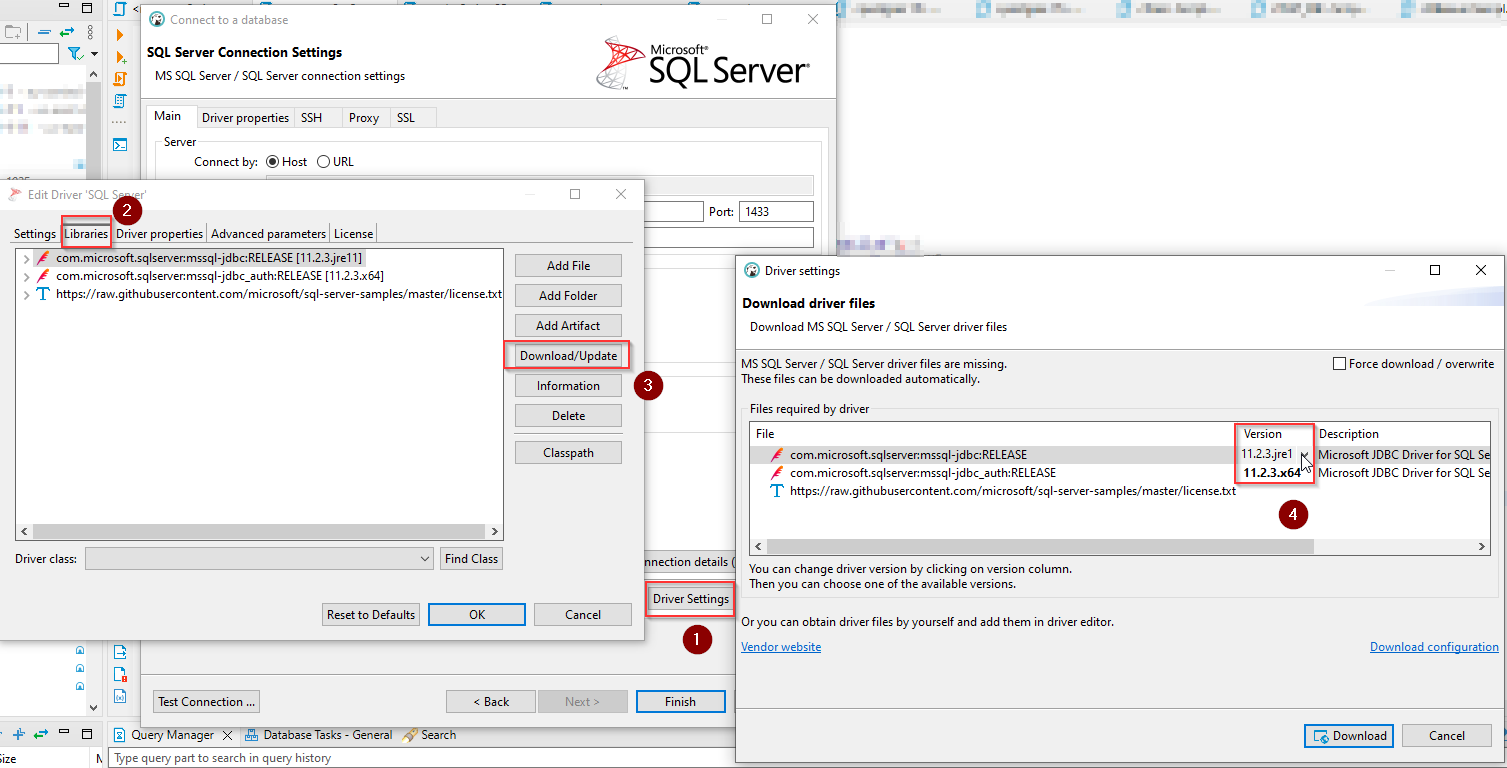Screen dimensions: 1507x768
Task: Collapse tree using the chevron-up icon
Action: pyautogui.click(x=92, y=73)
